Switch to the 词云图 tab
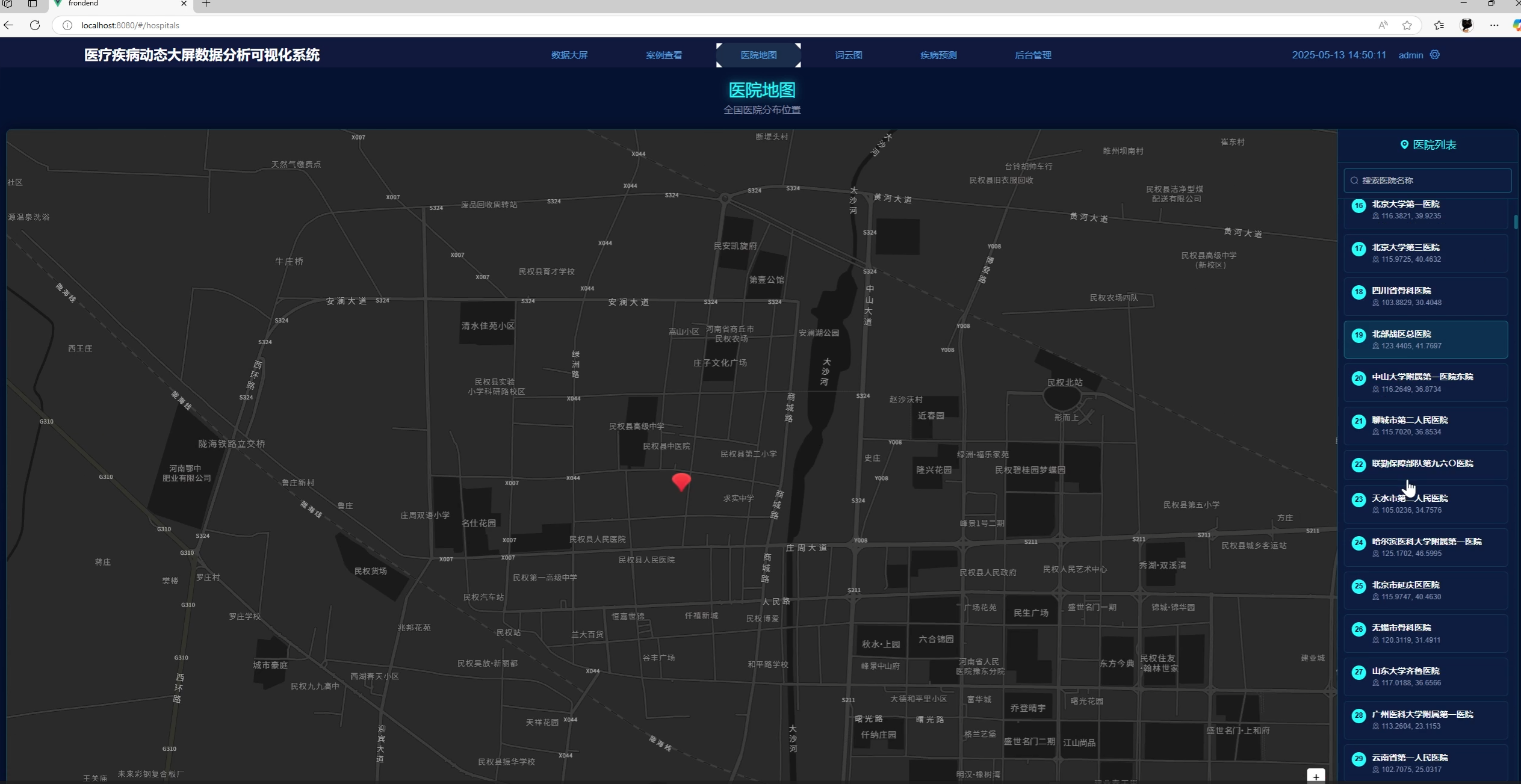 849,55
